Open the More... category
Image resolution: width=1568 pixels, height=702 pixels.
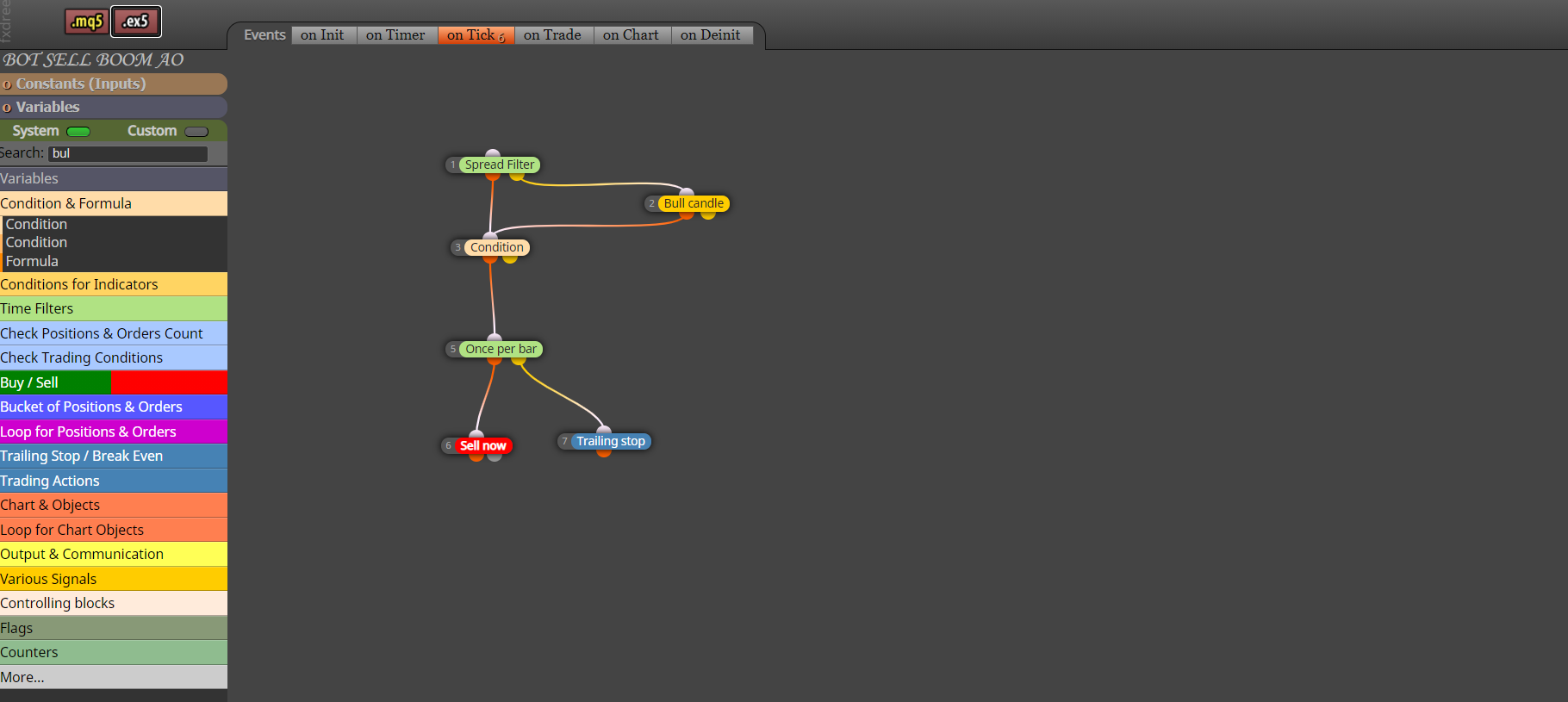114,677
